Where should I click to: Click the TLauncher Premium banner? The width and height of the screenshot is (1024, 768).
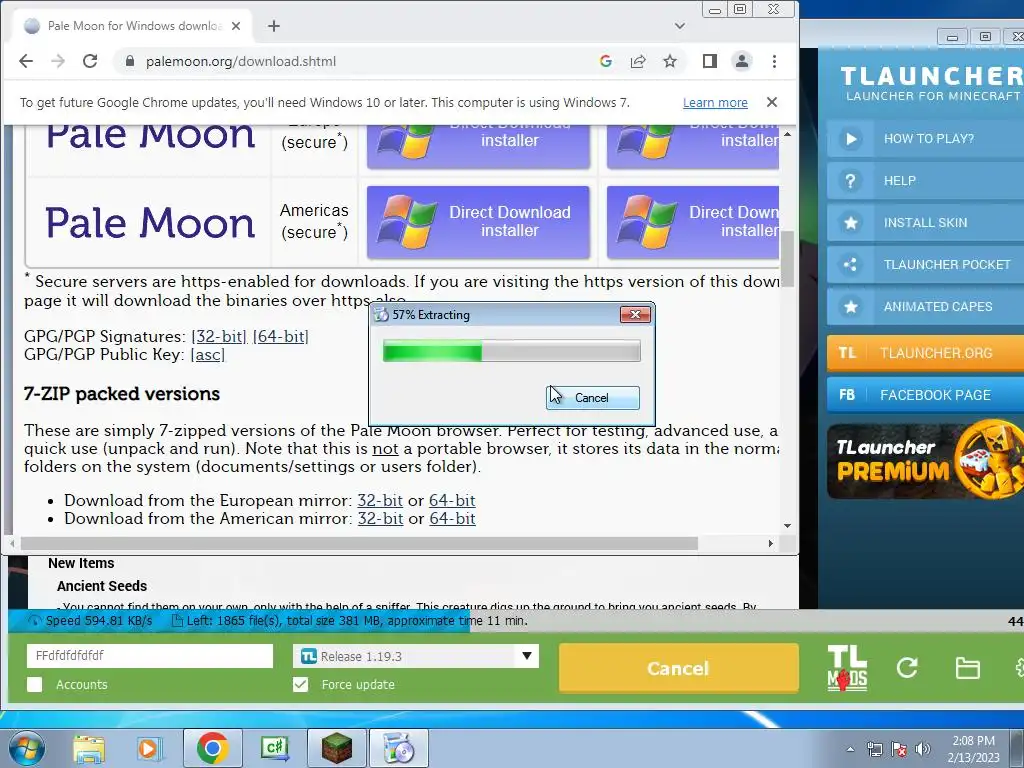[925, 462]
